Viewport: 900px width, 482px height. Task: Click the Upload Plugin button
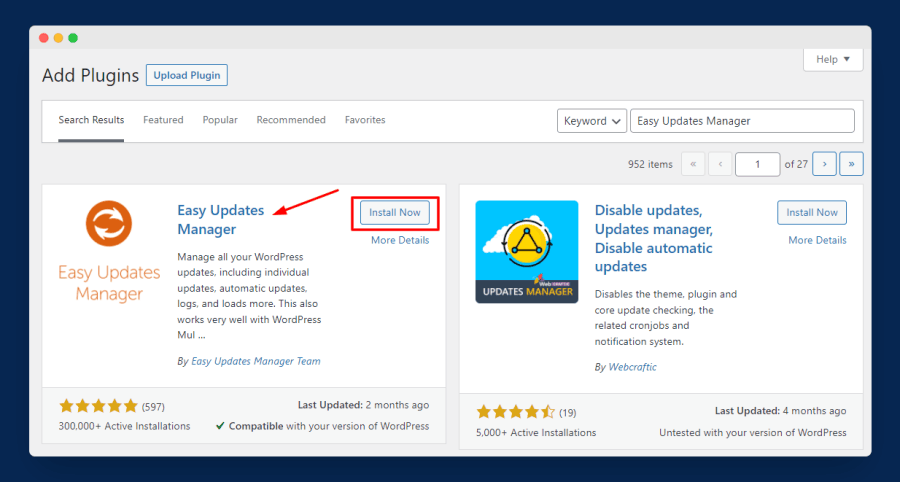coord(187,75)
